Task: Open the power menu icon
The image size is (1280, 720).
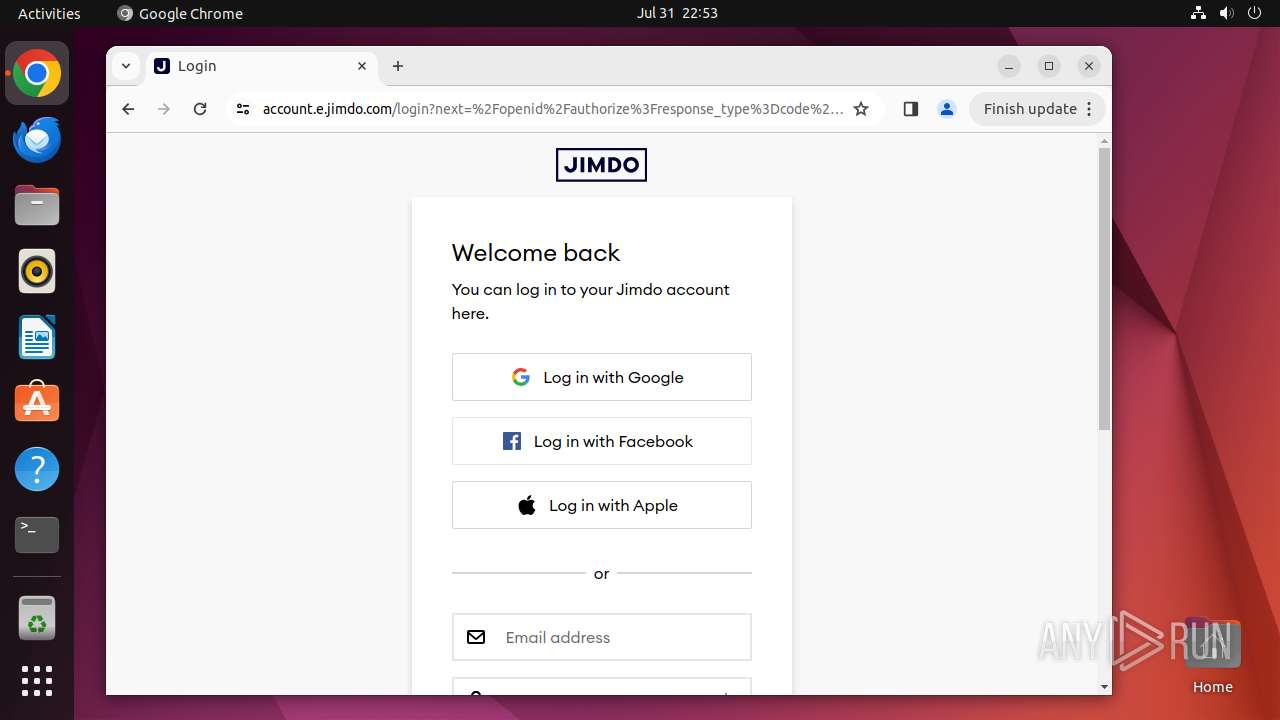Action: [1255, 13]
